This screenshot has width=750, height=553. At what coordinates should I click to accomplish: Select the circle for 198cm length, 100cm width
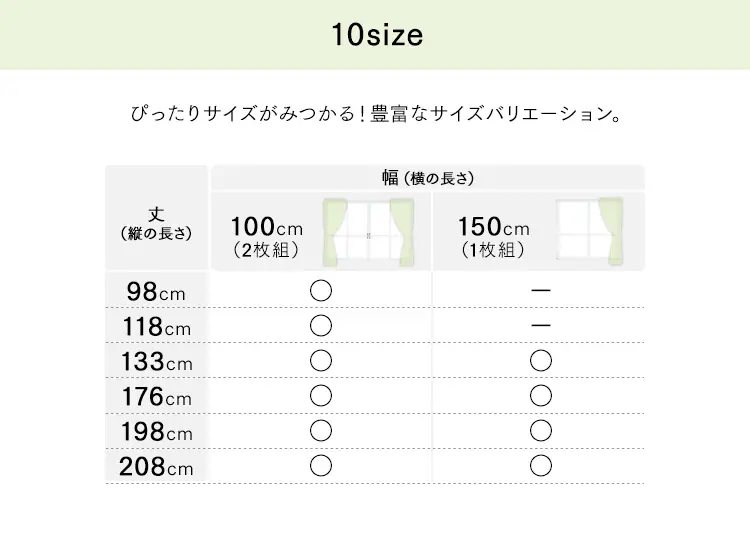[321, 431]
